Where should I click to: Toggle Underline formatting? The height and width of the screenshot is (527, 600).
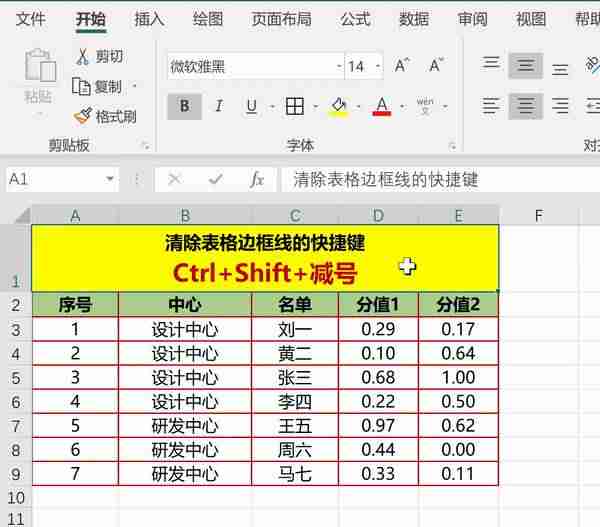(x=251, y=106)
